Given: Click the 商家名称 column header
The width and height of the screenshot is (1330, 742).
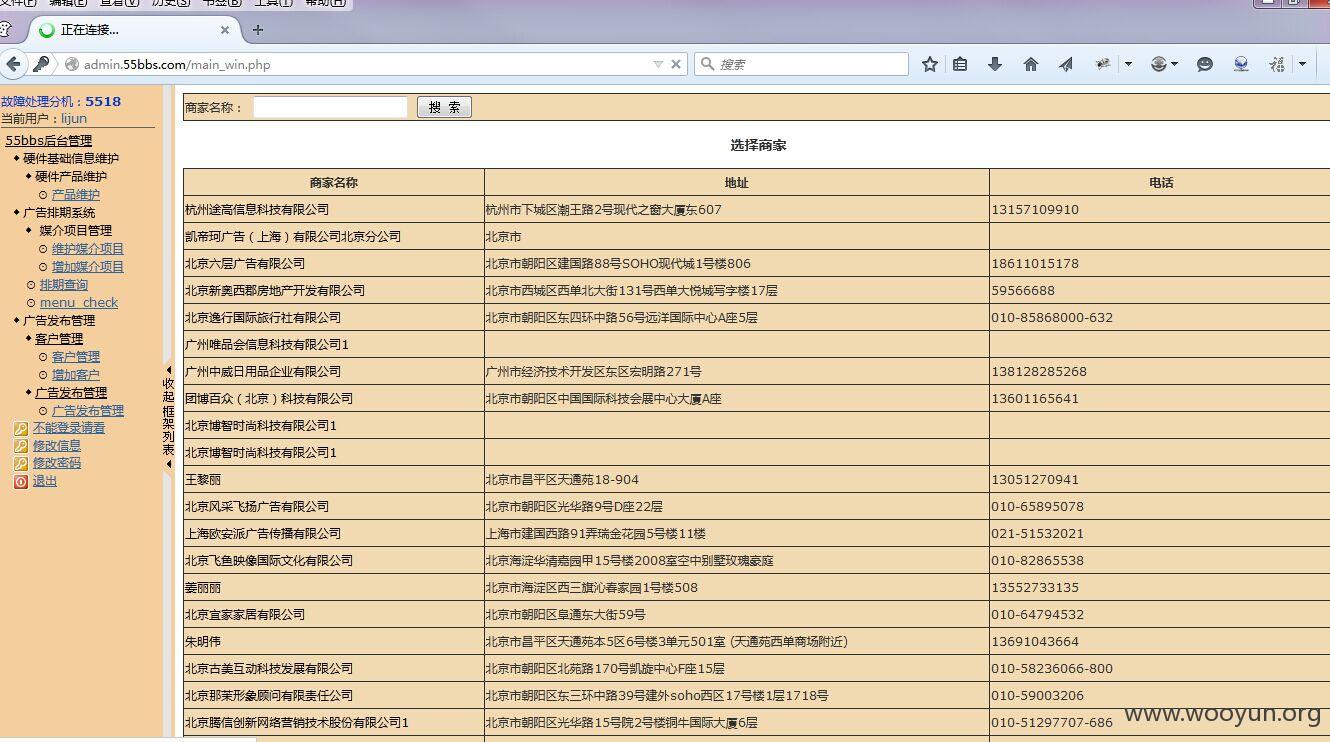Looking at the screenshot, I should pyautogui.click(x=334, y=183).
